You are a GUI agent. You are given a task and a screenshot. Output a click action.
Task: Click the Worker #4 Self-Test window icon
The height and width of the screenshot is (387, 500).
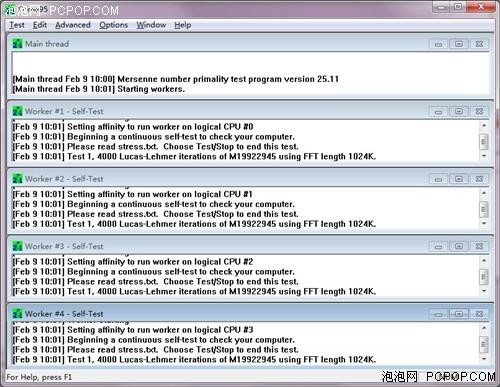[x=17, y=314]
